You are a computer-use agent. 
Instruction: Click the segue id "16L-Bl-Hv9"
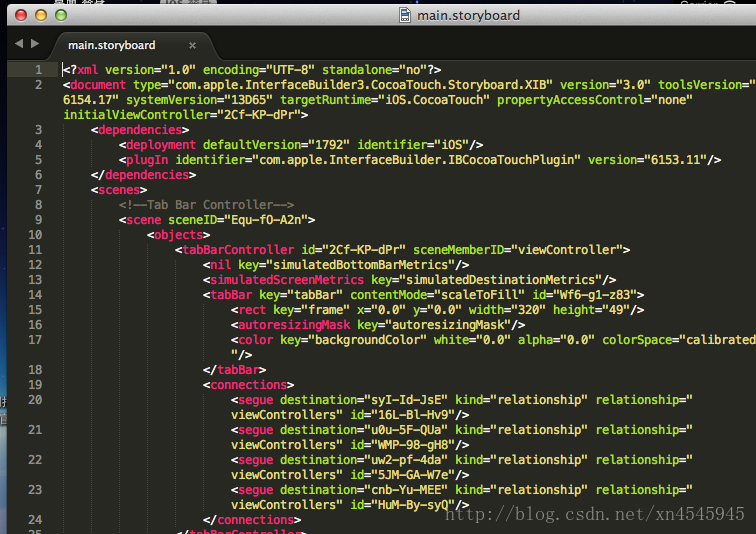(413, 415)
